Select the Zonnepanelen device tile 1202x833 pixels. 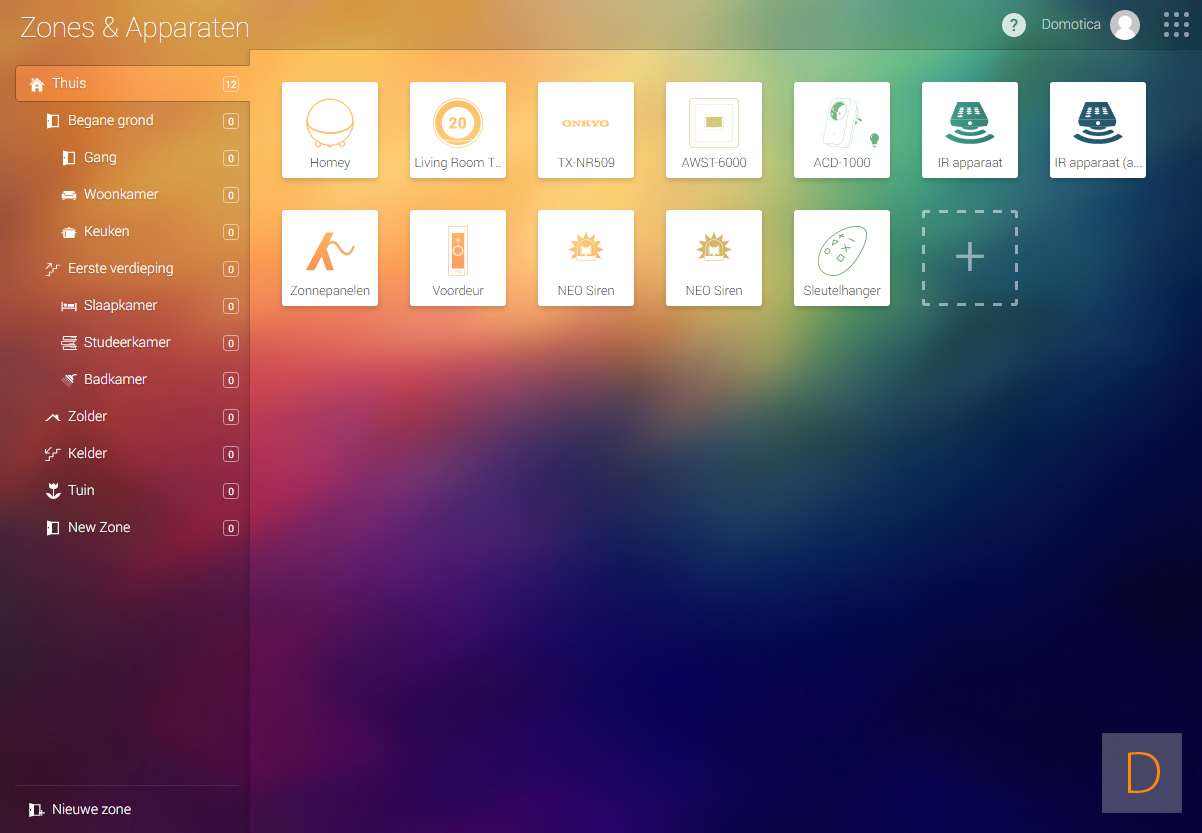pyautogui.click(x=330, y=258)
